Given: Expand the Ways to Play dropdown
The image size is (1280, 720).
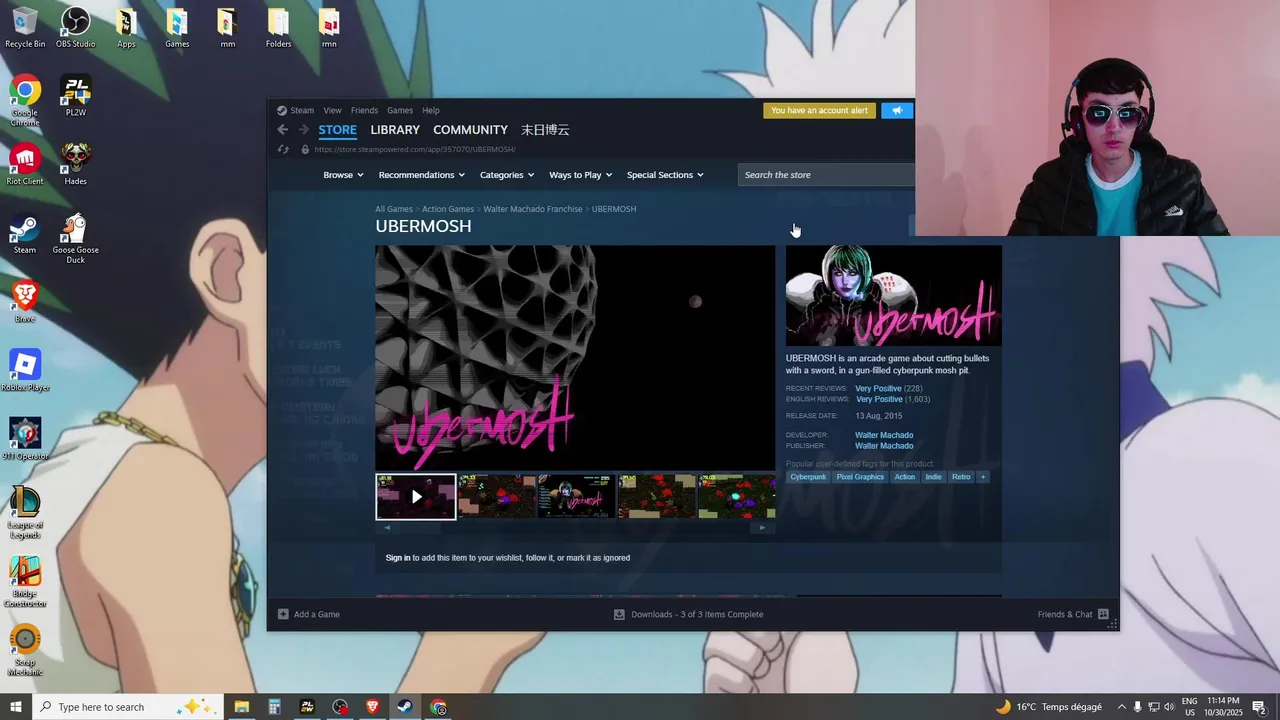Looking at the screenshot, I should pyautogui.click(x=580, y=175).
